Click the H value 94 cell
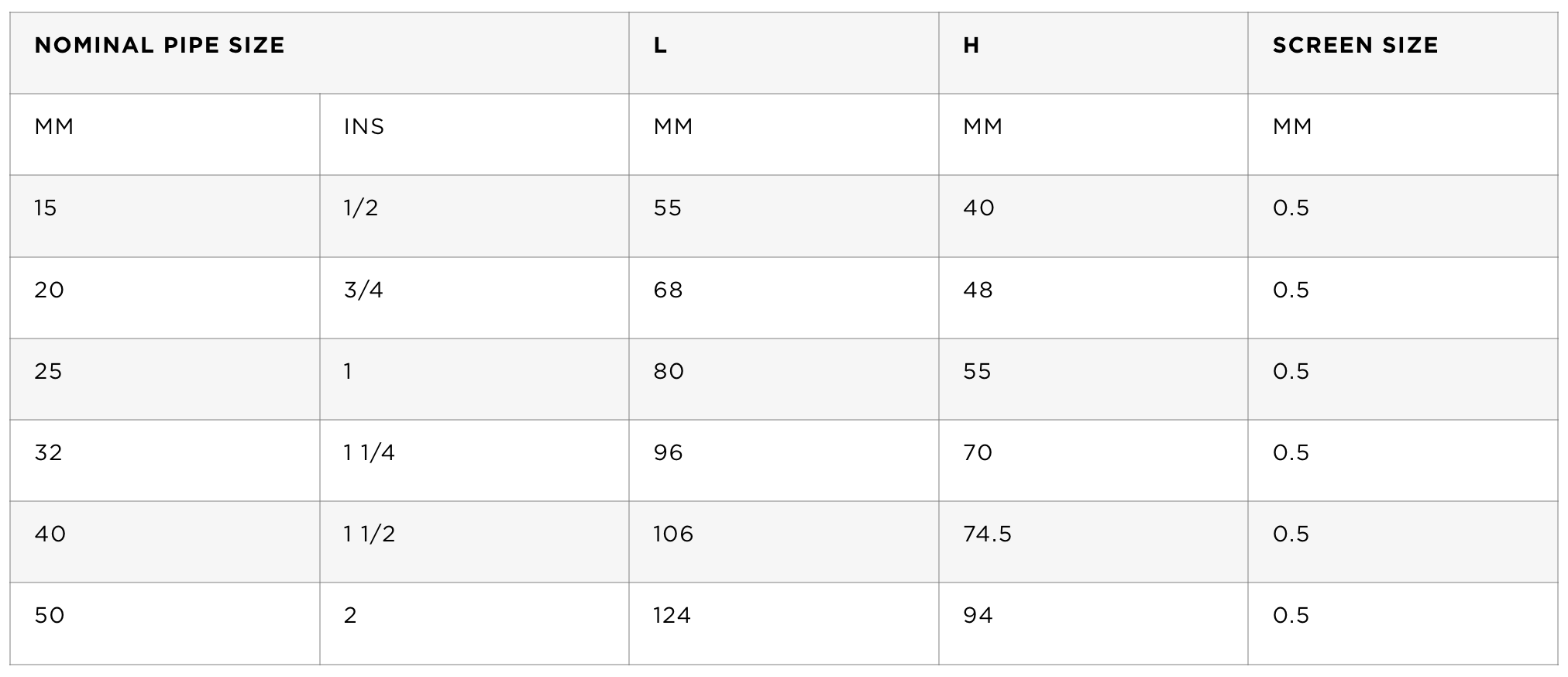Screen dimensions: 1568x677 coord(1093,624)
